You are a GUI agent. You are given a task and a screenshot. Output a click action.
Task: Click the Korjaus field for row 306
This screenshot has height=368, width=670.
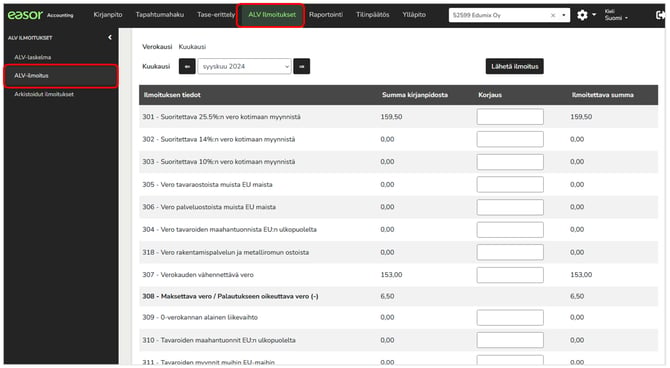510,207
